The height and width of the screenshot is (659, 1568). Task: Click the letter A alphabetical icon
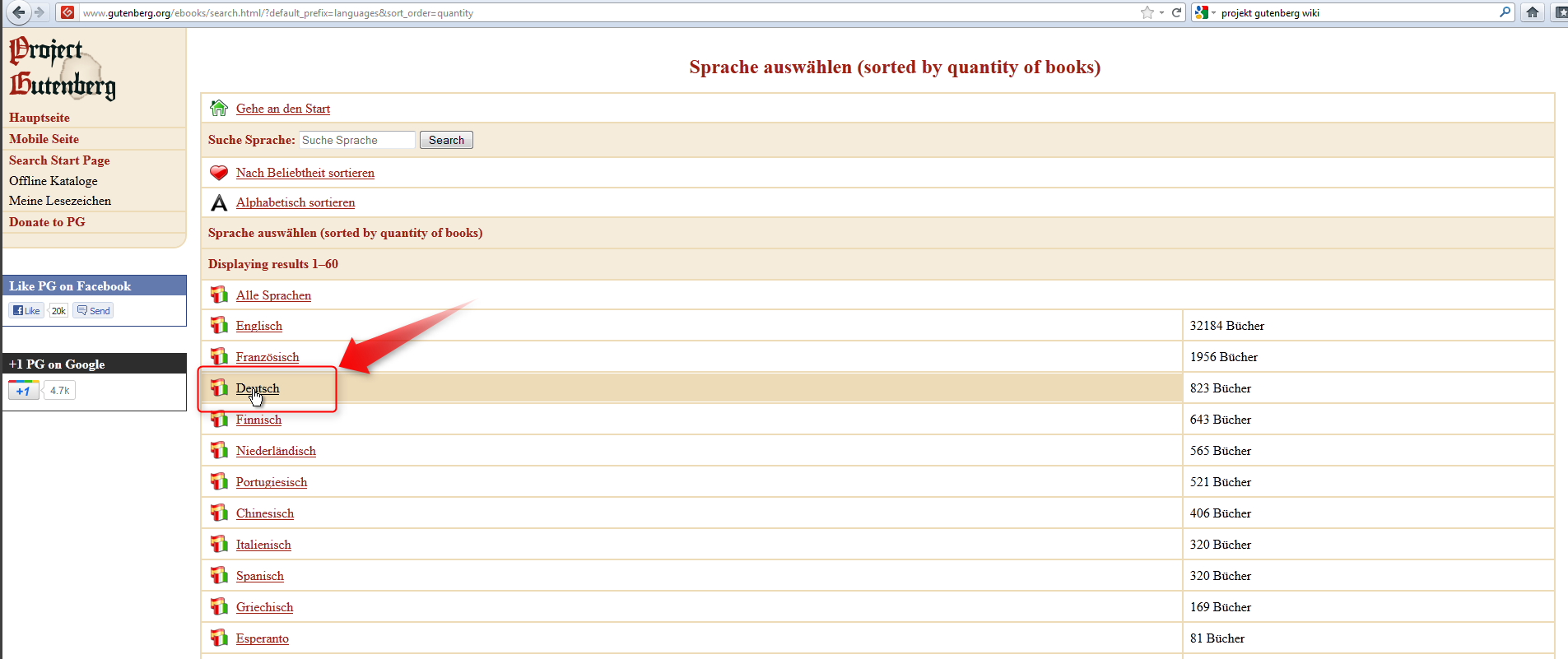219,202
